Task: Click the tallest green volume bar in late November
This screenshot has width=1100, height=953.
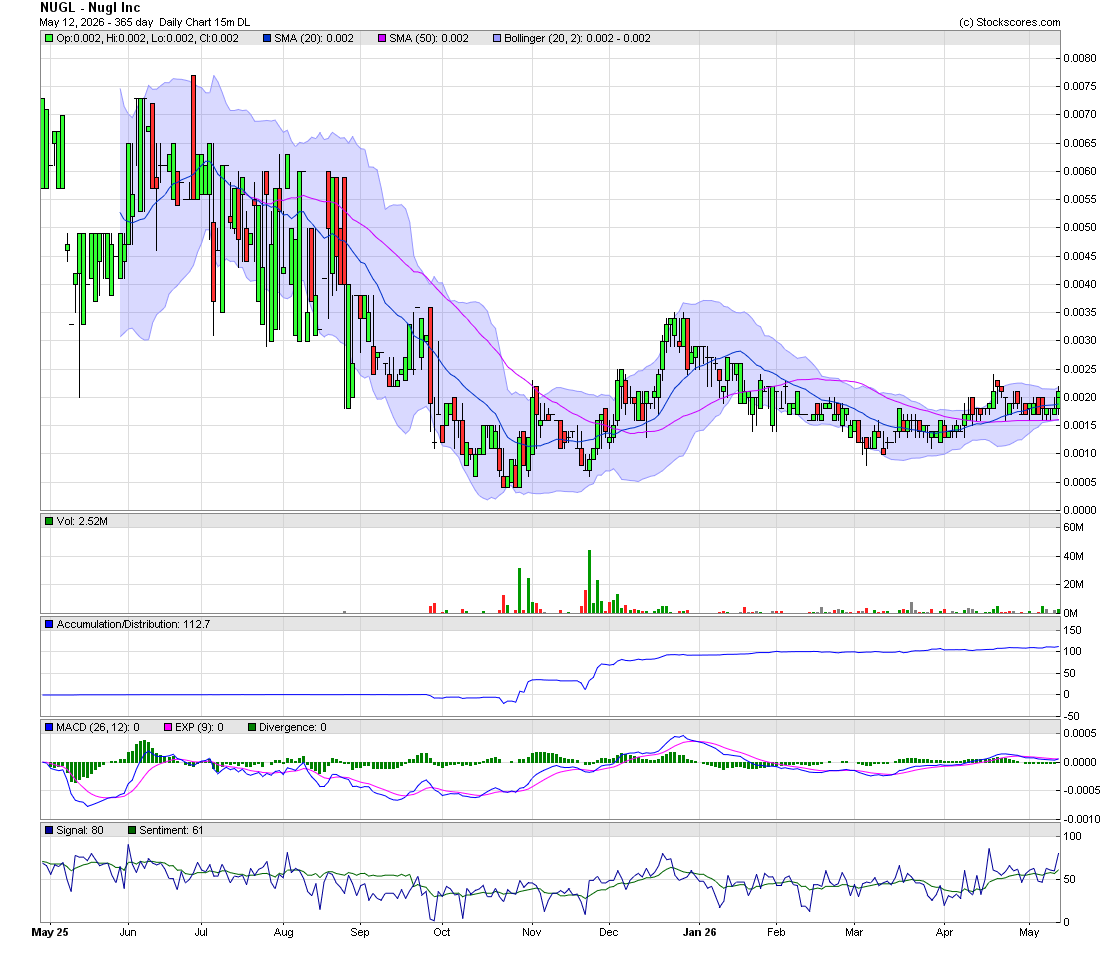Action: pos(589,582)
